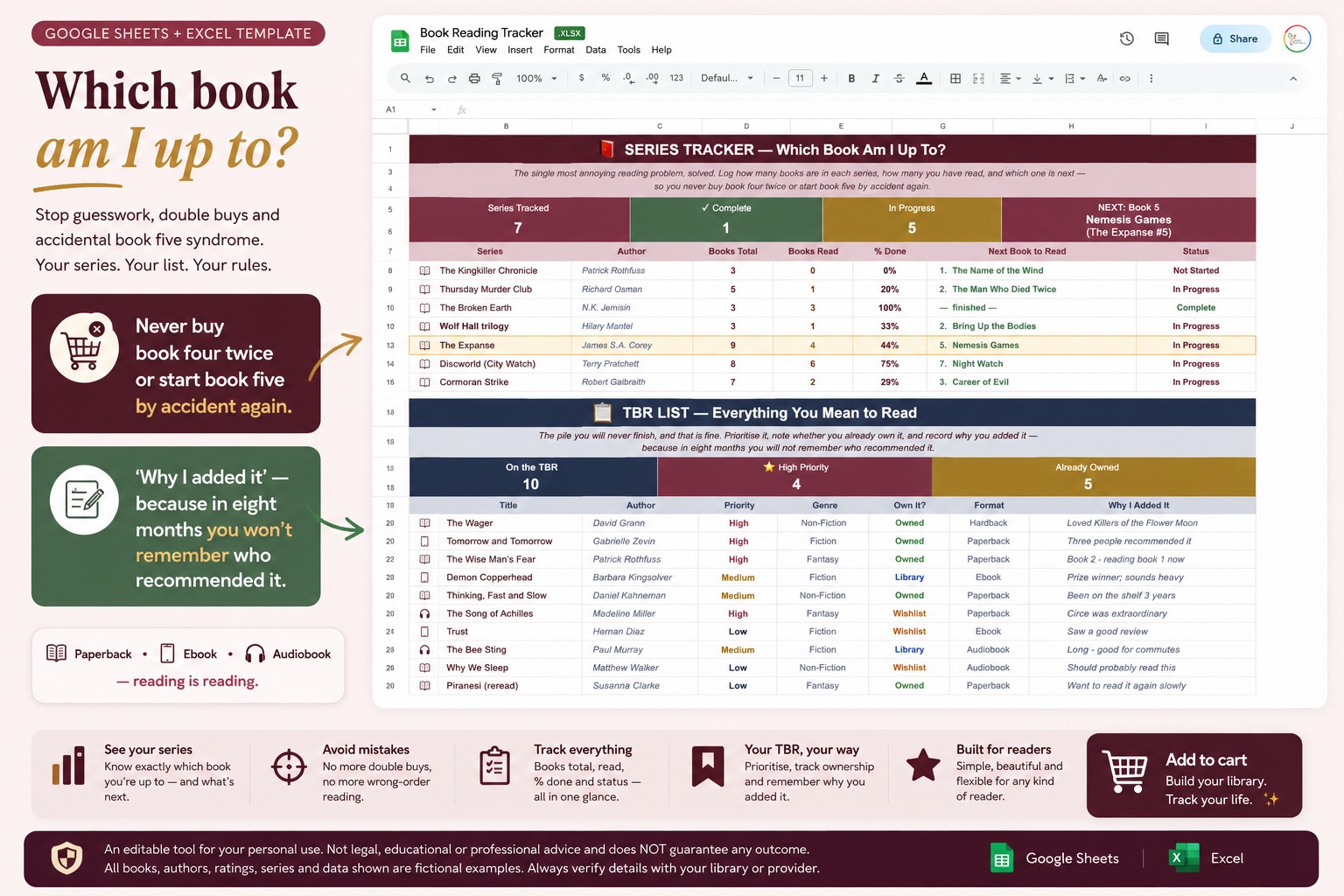Screen dimensions: 1344x896
Task: Click the Add to cart button
Action: tap(1194, 775)
